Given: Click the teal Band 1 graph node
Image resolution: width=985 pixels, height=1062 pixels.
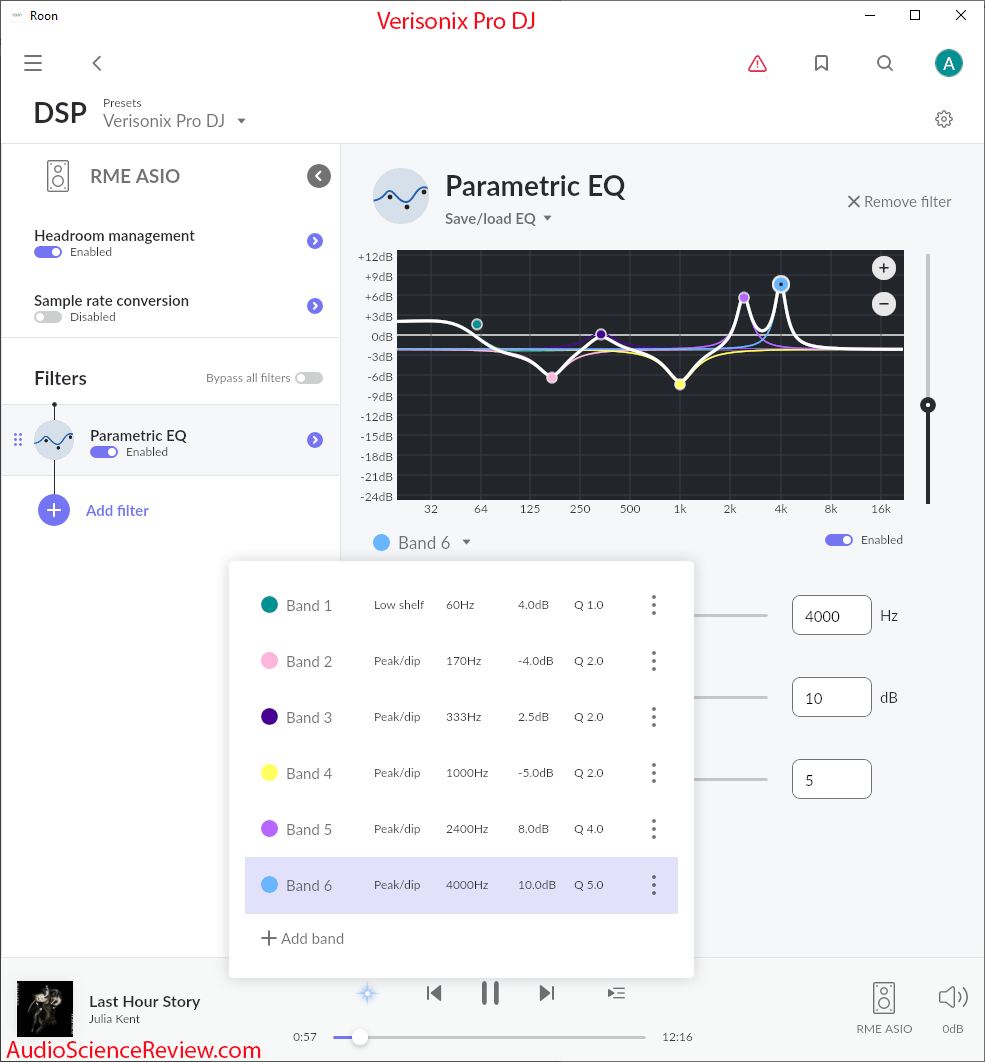Looking at the screenshot, I should 477,324.
